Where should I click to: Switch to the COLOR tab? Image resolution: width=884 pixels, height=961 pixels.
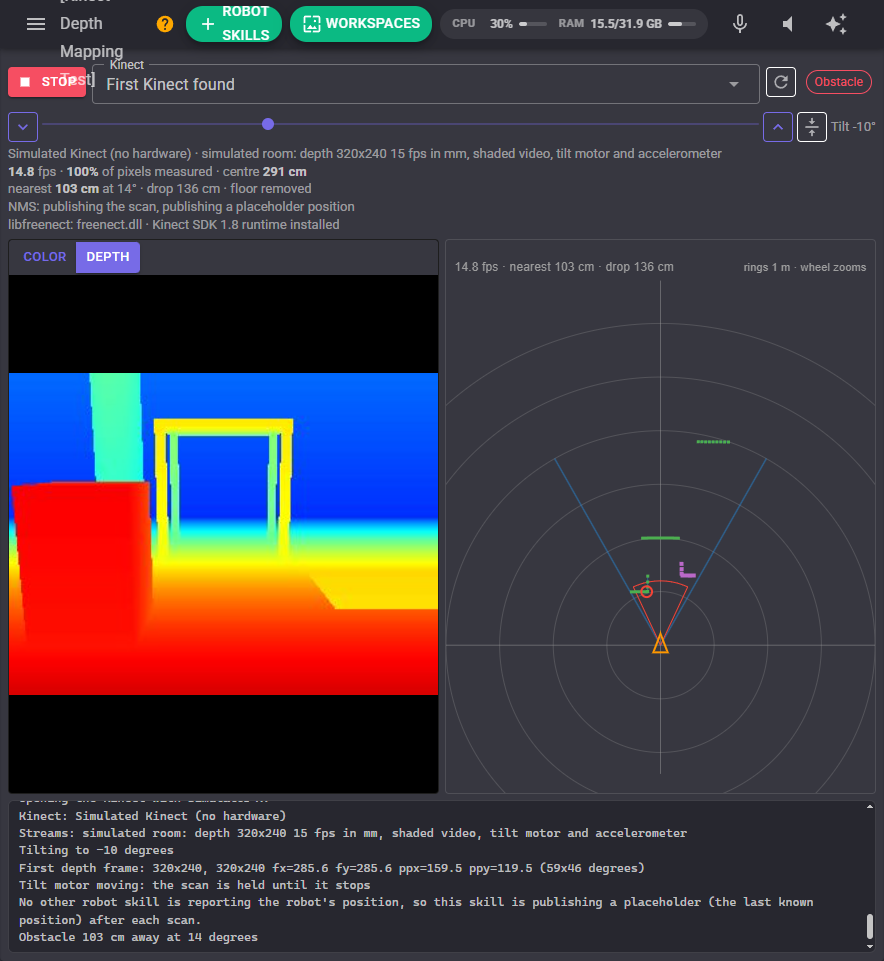45,257
